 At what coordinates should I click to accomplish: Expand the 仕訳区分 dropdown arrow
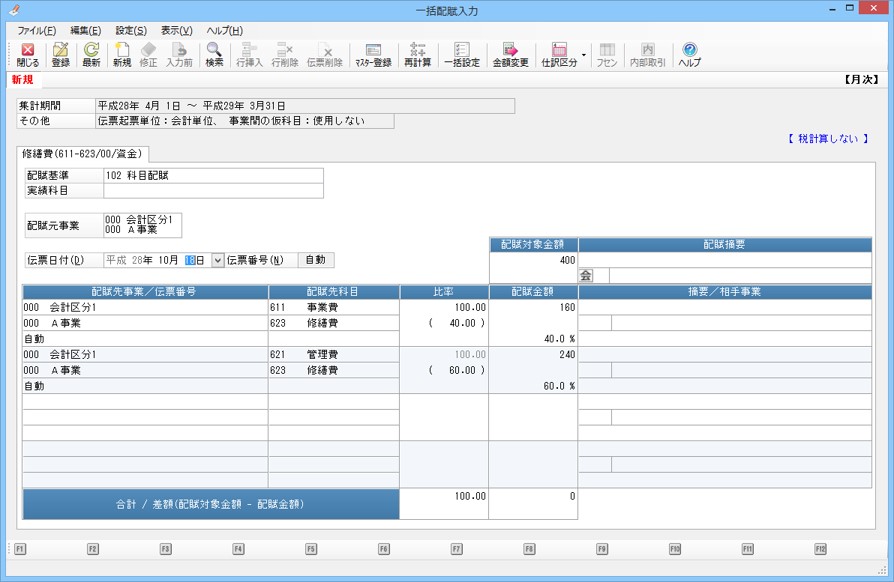point(584,54)
